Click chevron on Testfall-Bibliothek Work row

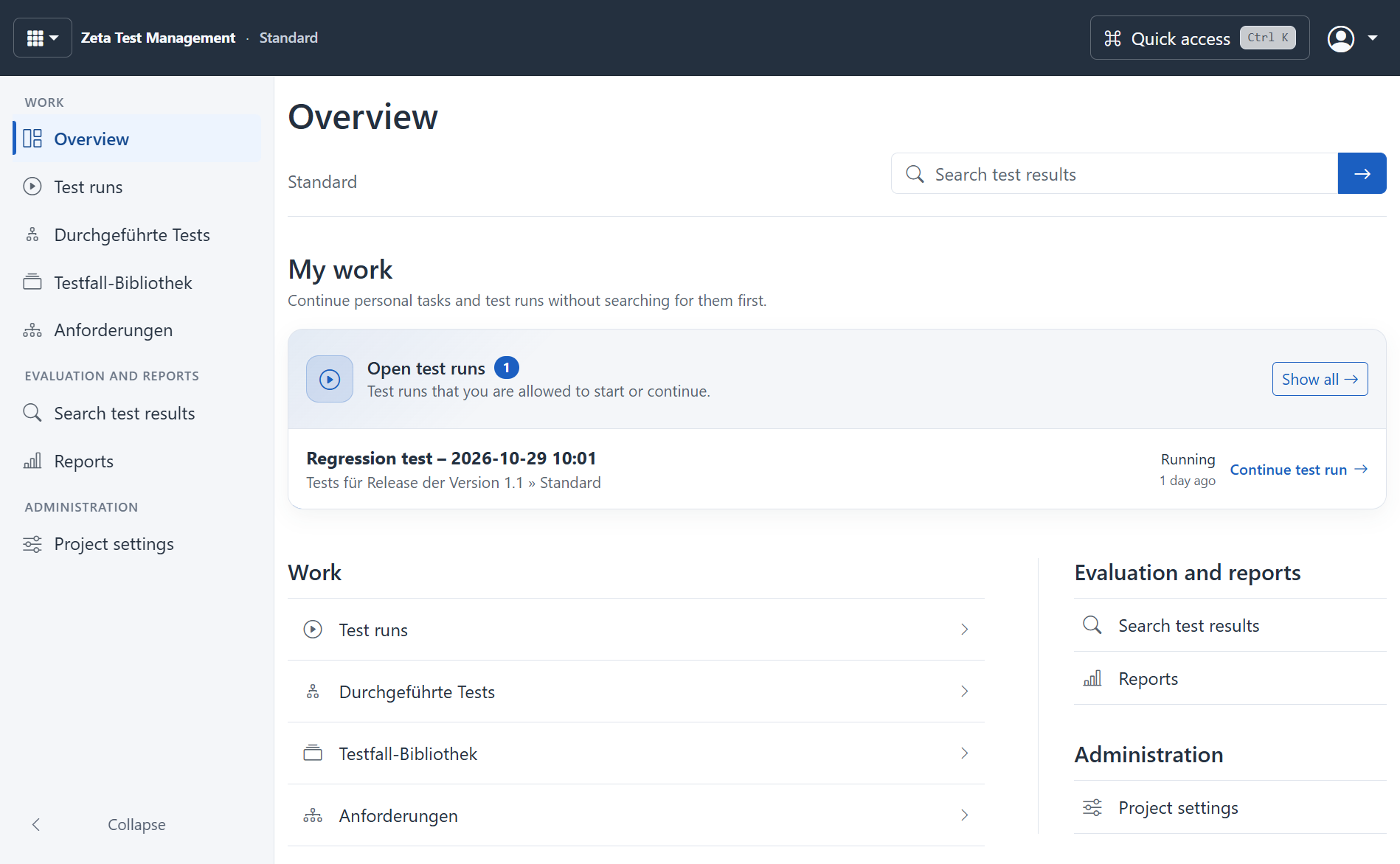(x=964, y=753)
